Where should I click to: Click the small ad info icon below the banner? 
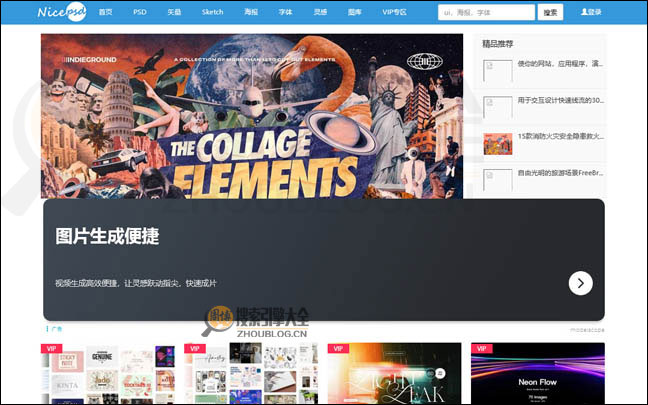(47, 327)
